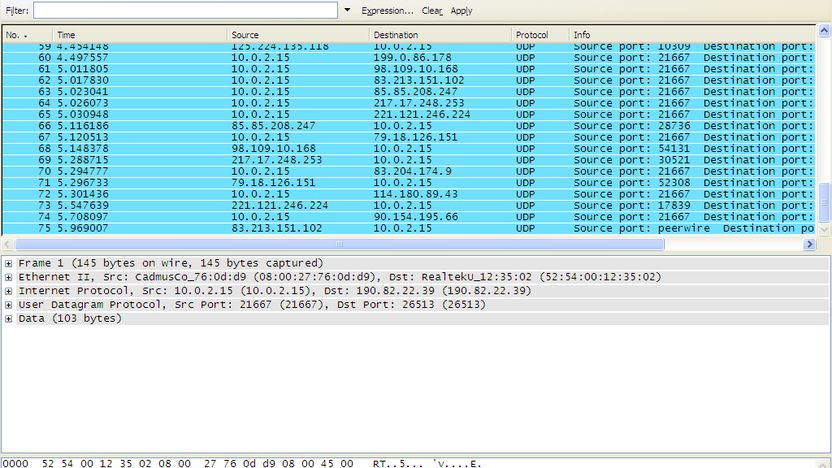Screen dimensions: 832x468
Task: Sort by Source column header
Action: [x=298, y=34]
